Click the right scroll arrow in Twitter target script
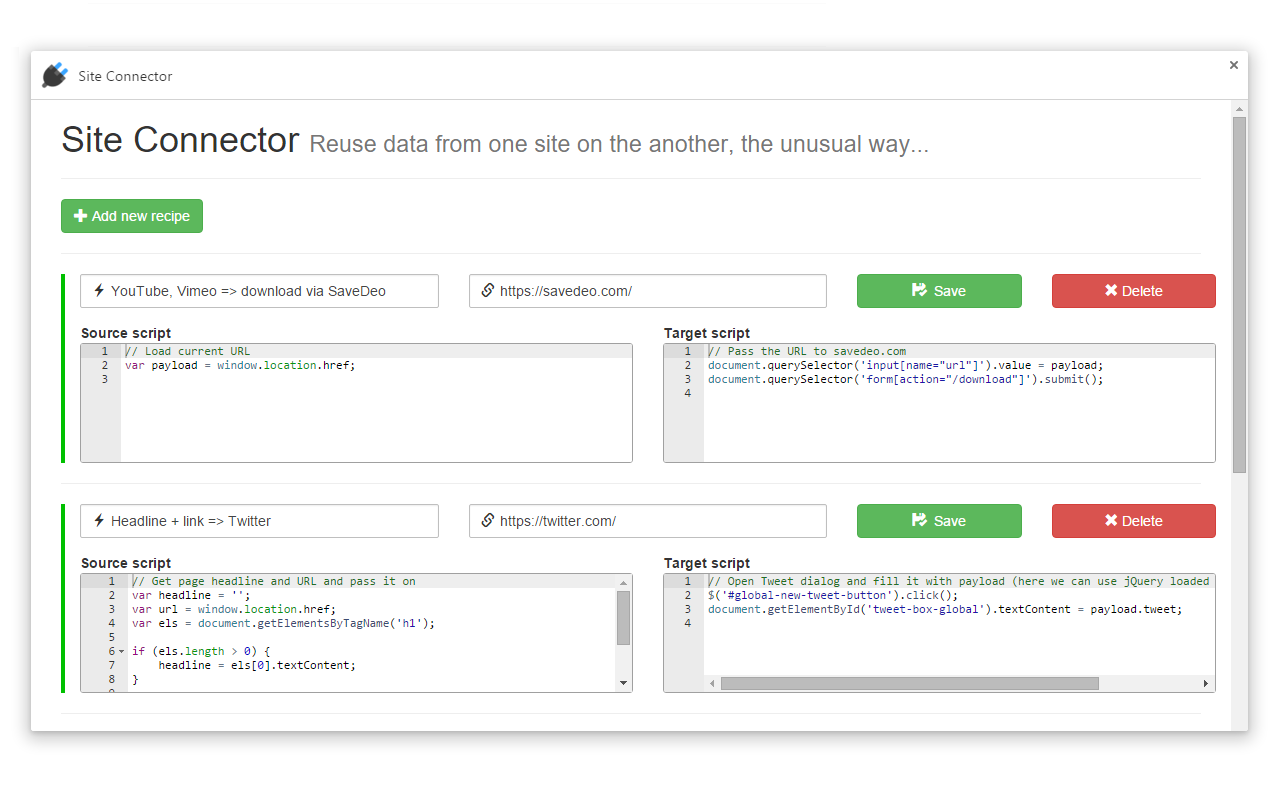The width and height of the screenshot is (1280, 800). pyautogui.click(x=1207, y=684)
